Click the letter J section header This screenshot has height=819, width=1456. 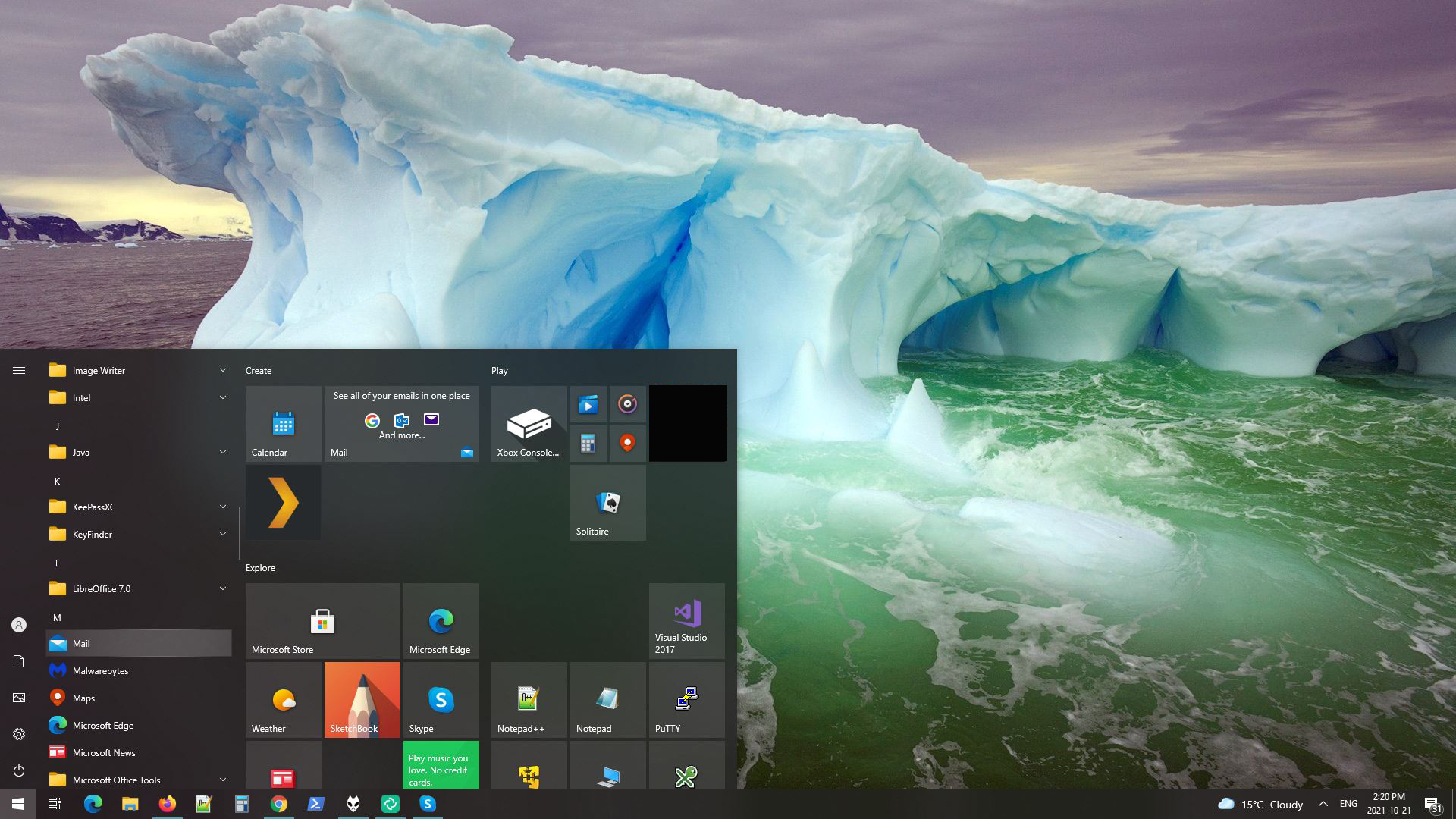[x=58, y=426]
